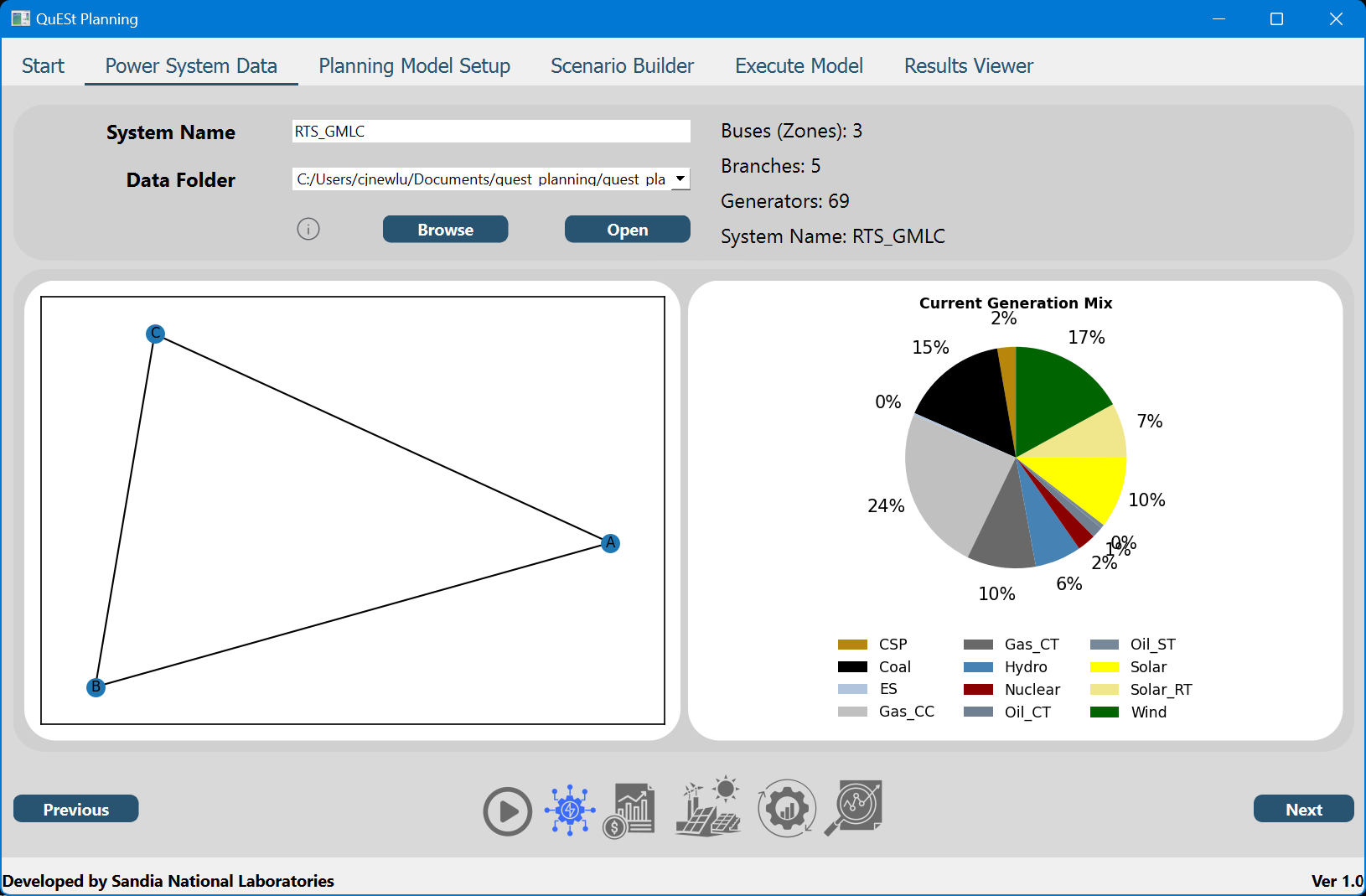Viewport: 1366px width, 896px height.
Task: Click the Nuclear legend color swatch
Action: coord(978,690)
